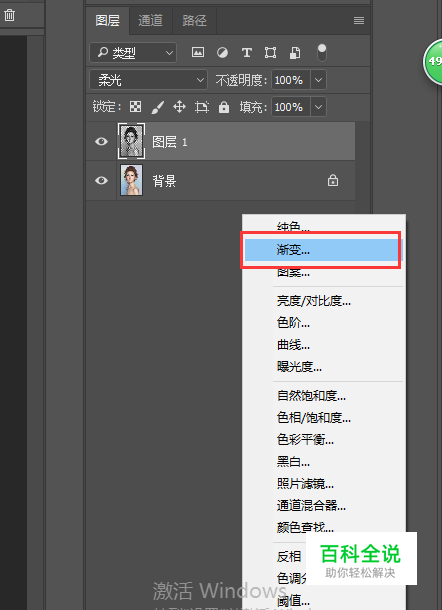Expand the 不透明度 opacity slider arrow
This screenshot has width=442, height=610.
click(x=318, y=80)
